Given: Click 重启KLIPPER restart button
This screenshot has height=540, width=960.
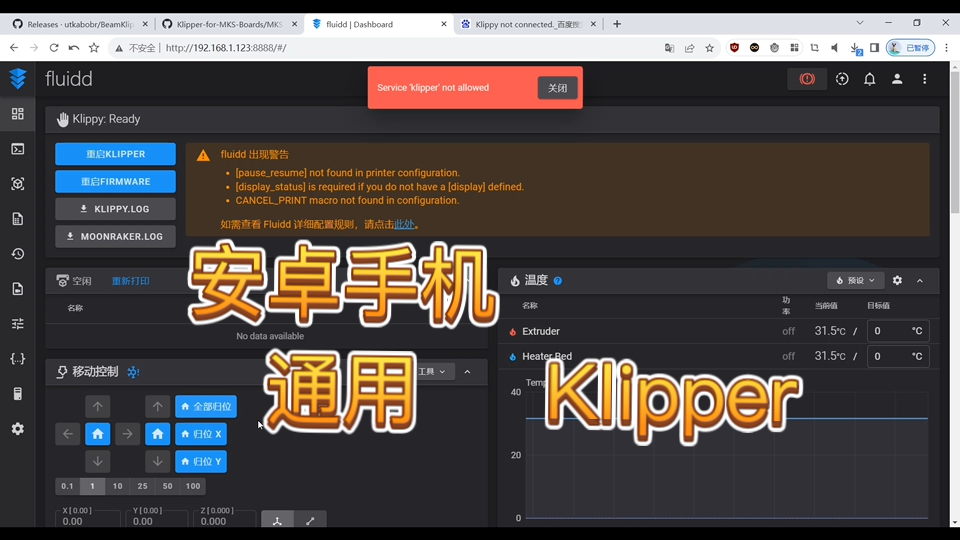Looking at the screenshot, I should (x=115, y=154).
